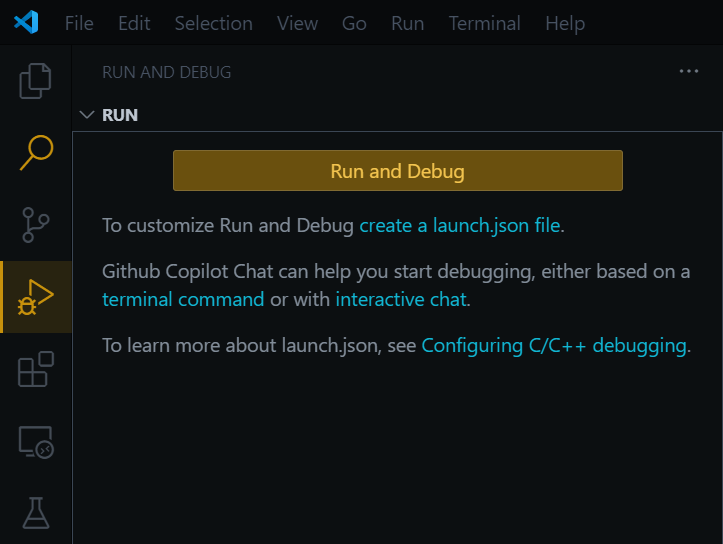
Task: Click the Run and Debug bug icon
Action: (x=36, y=297)
